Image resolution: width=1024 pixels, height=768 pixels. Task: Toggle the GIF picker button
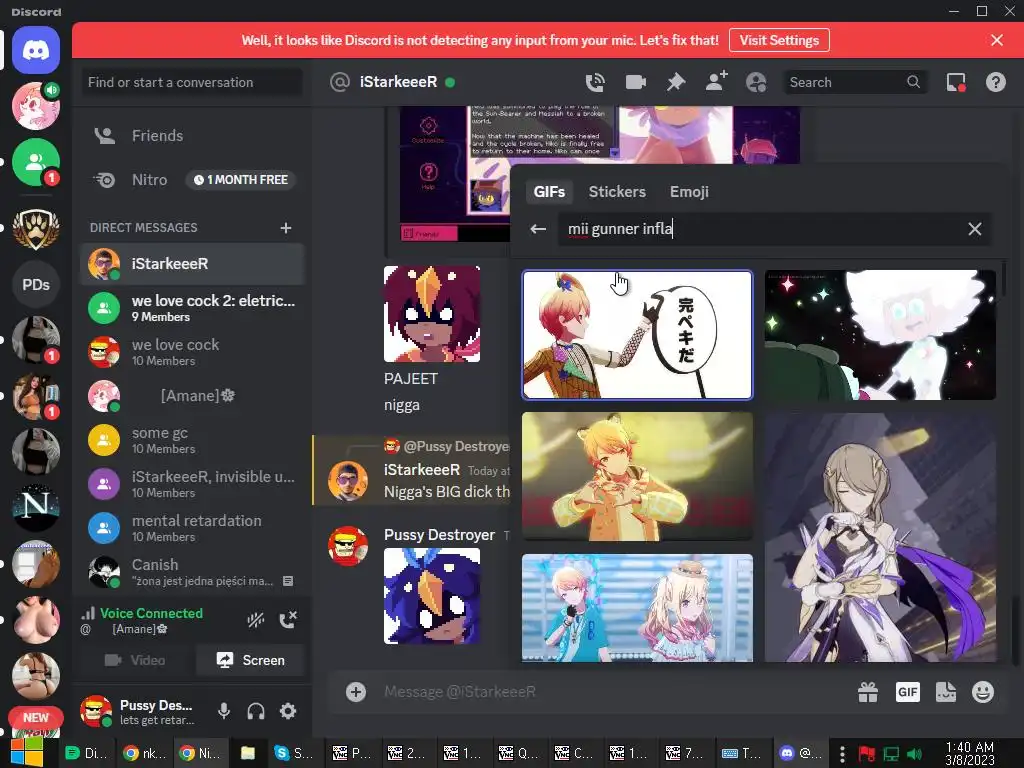[908, 692]
